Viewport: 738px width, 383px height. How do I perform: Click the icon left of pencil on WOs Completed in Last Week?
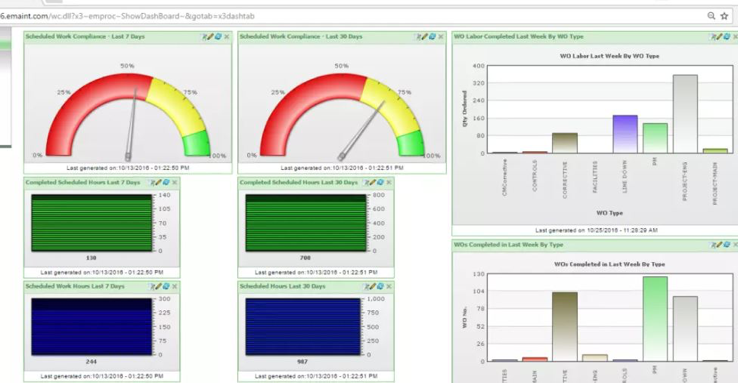click(713, 245)
